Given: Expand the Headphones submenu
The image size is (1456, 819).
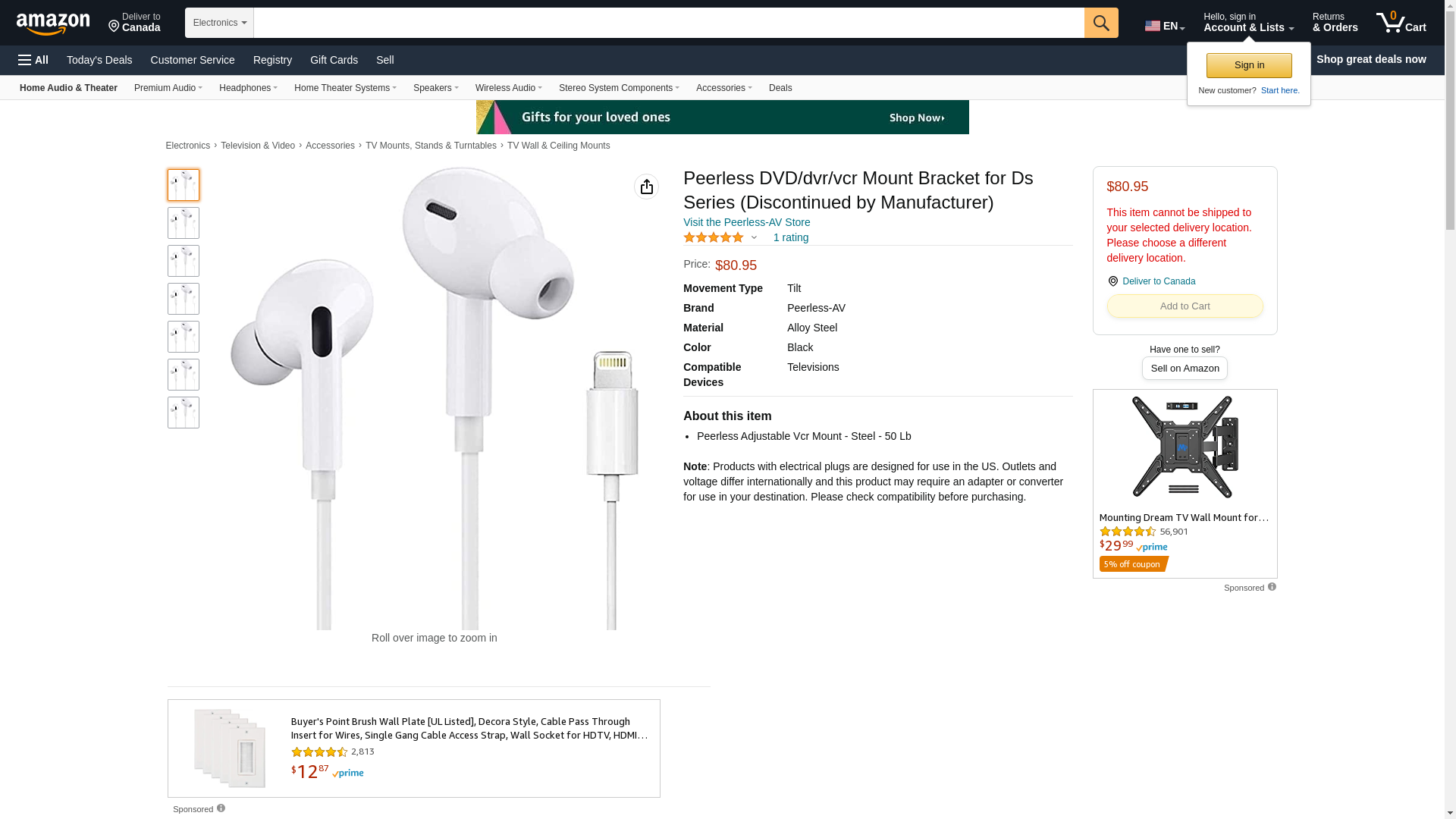Looking at the screenshot, I should [x=248, y=88].
